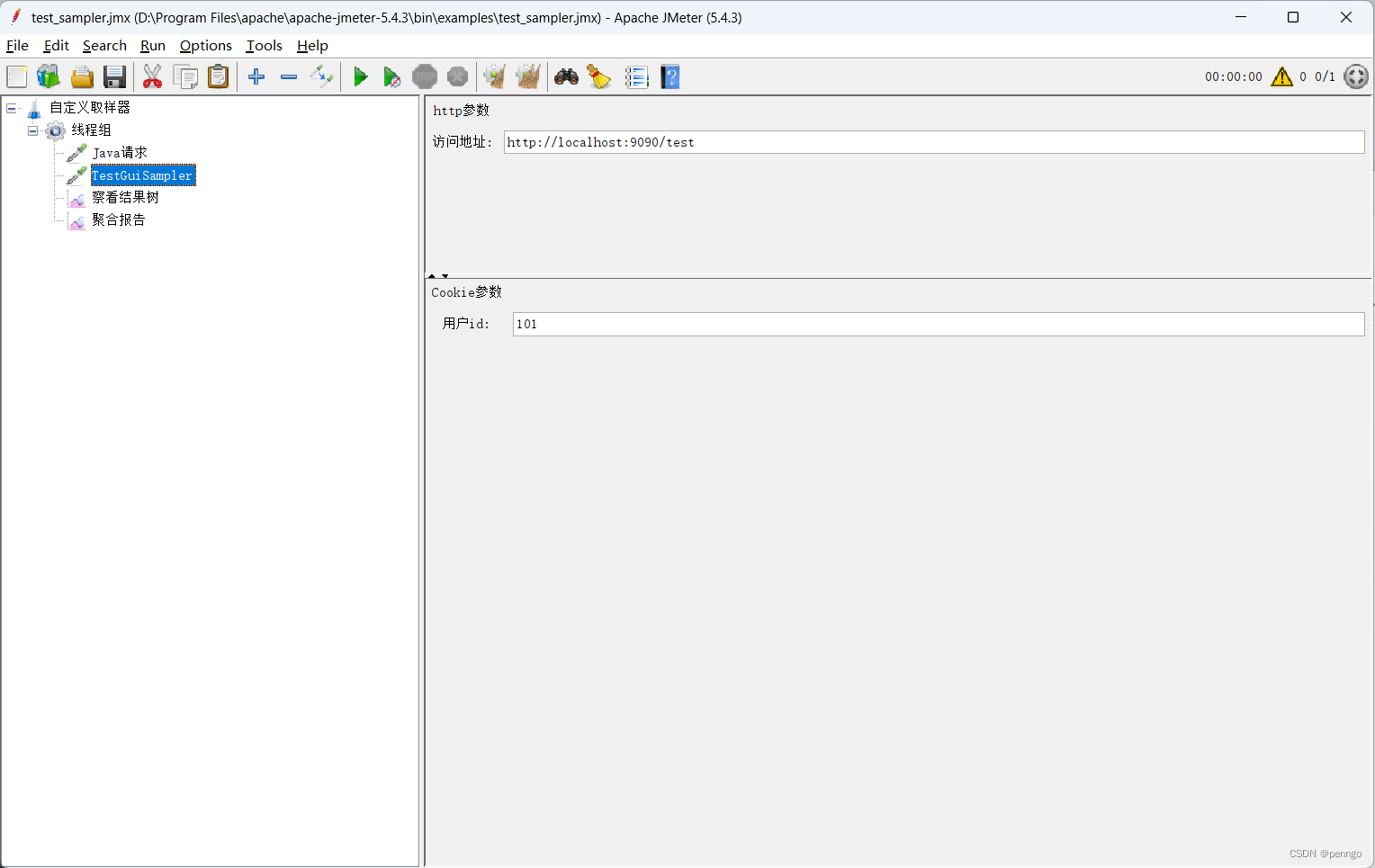
Task: Click the 用户id input field
Action: 939,324
